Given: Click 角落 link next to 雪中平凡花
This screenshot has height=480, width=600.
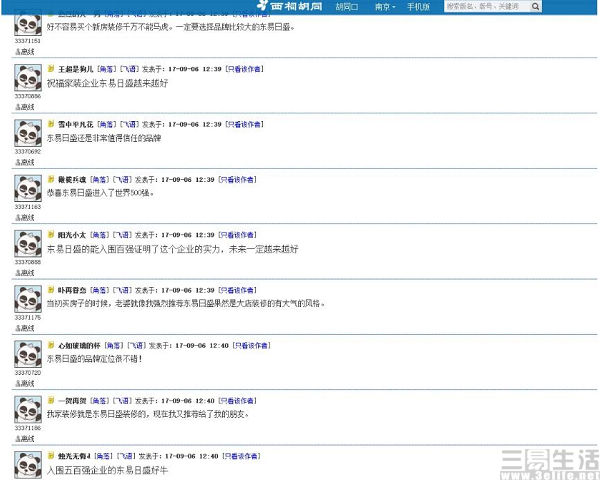Looking at the screenshot, I should [x=106, y=124].
